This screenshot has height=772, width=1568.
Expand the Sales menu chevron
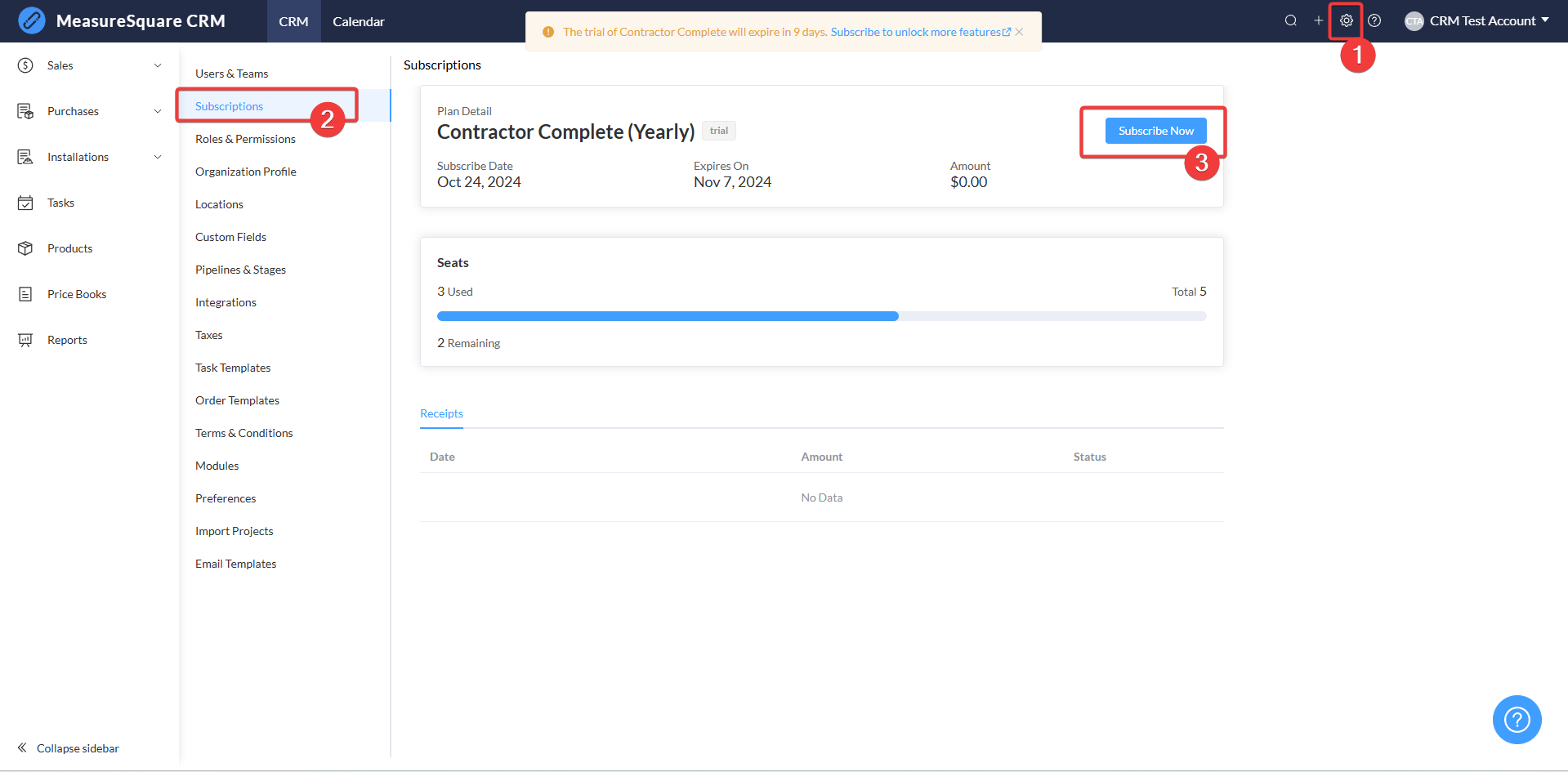coord(158,65)
